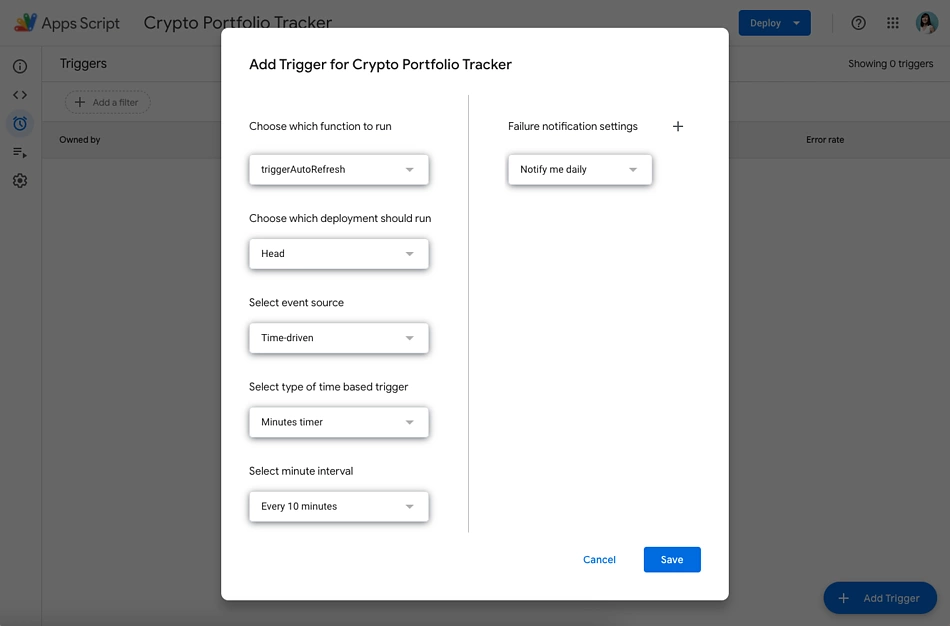Cancel adding the trigger

599,559
